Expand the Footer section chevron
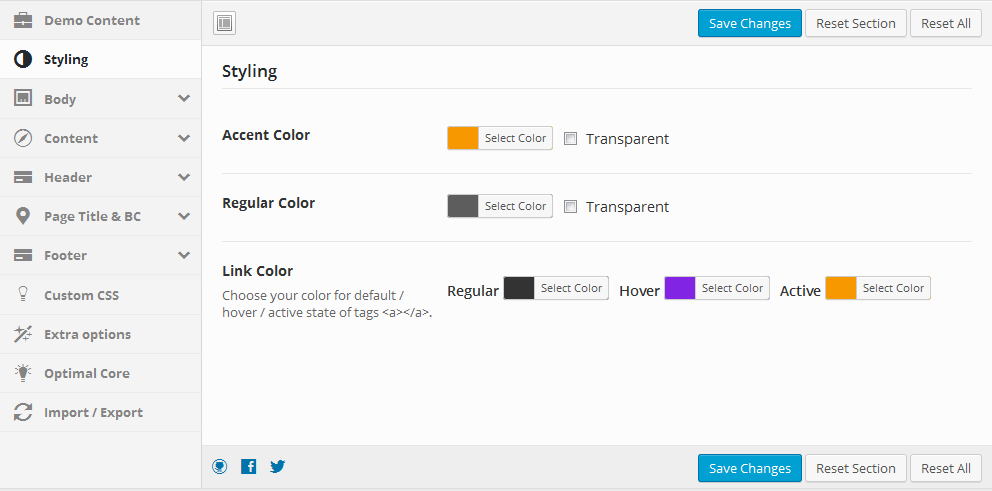 (184, 256)
